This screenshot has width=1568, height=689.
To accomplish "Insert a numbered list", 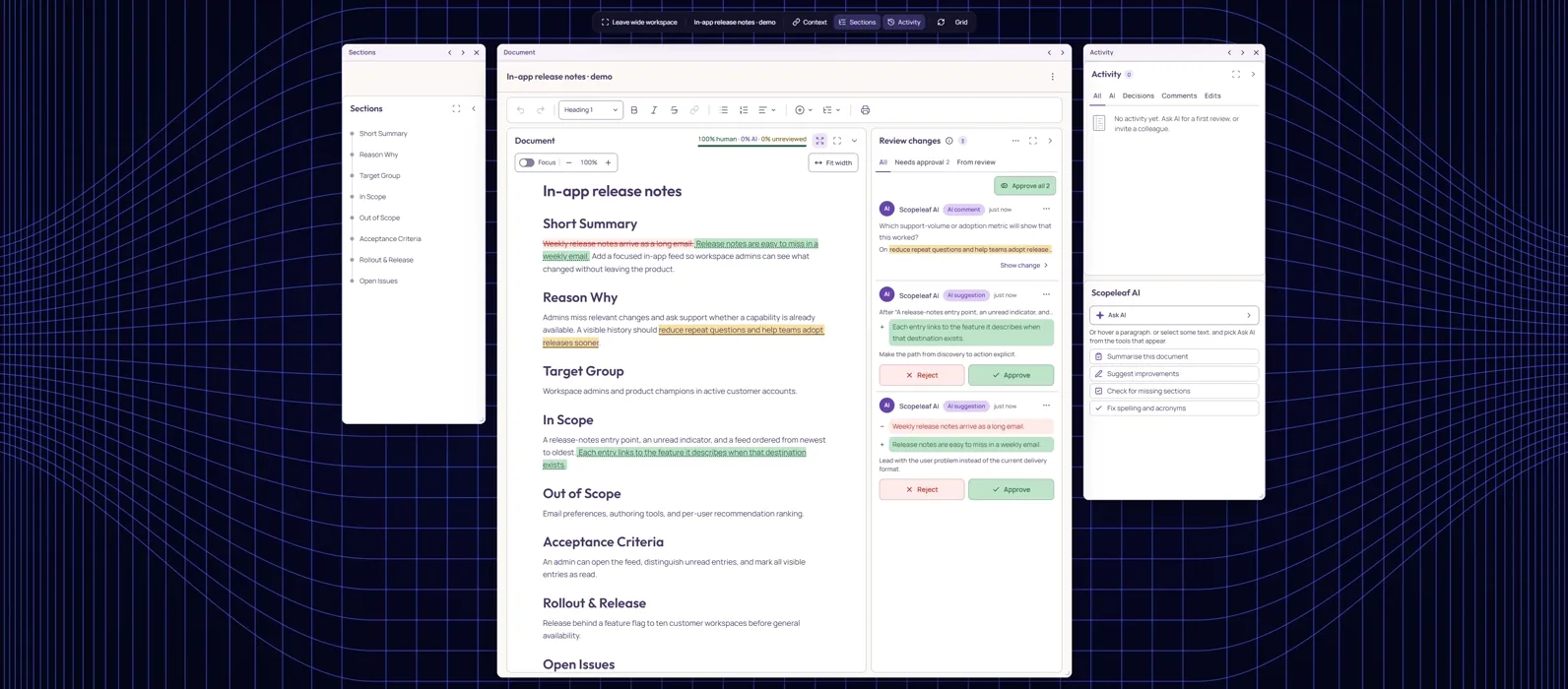I will pyautogui.click(x=744, y=110).
